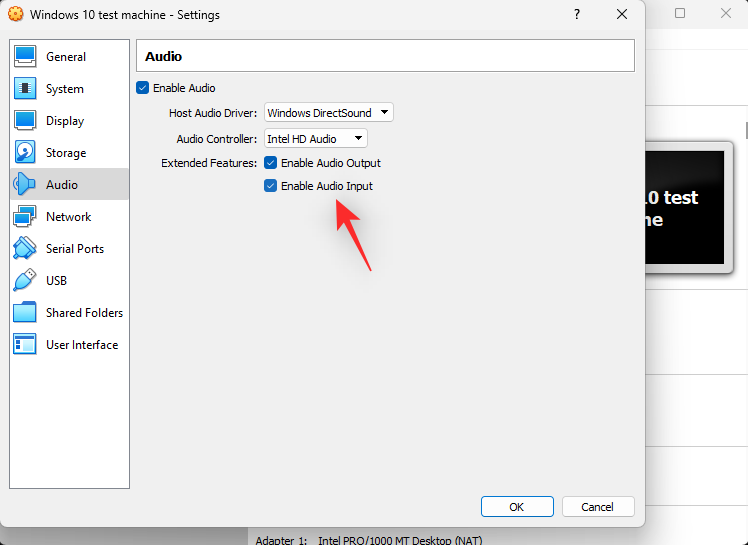Close the Settings dialog

pyautogui.click(x=622, y=14)
